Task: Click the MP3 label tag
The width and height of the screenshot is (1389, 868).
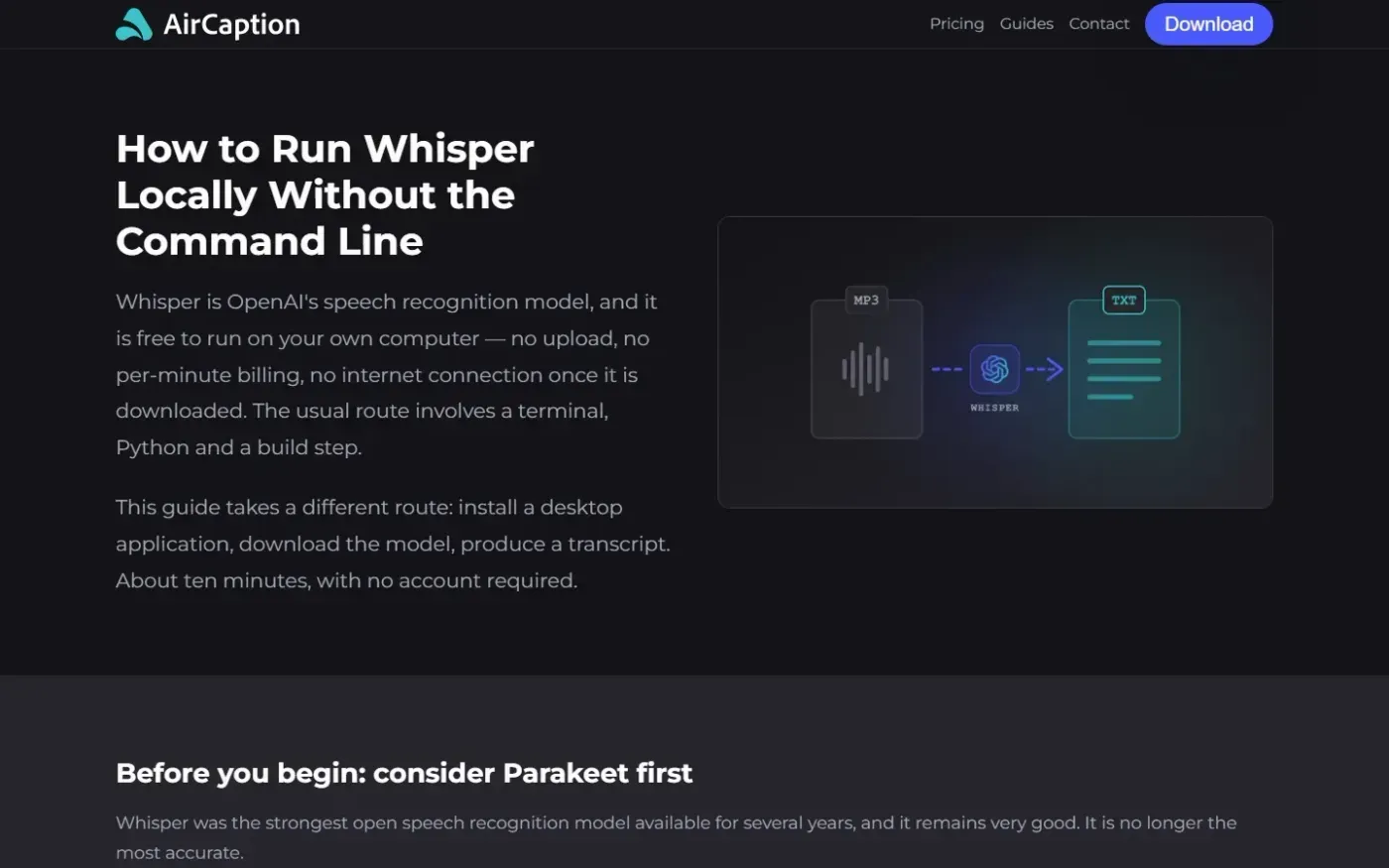Action: point(866,300)
